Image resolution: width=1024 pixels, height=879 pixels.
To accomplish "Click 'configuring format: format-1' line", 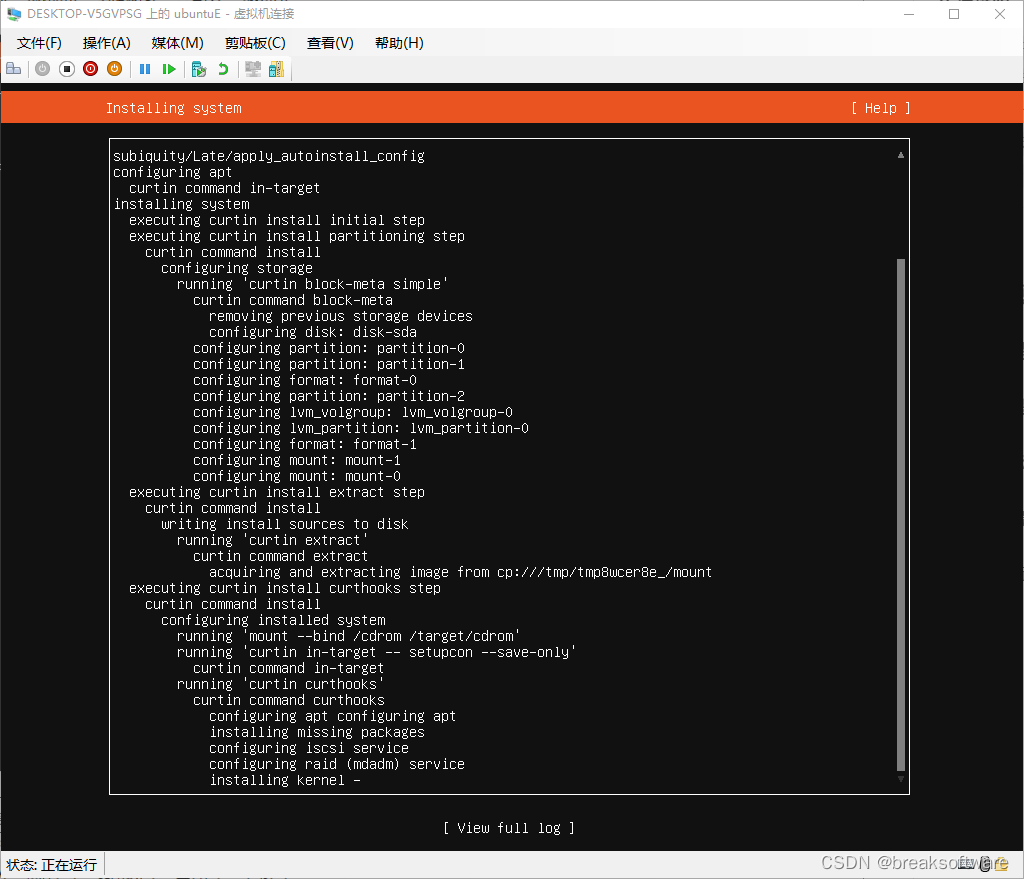I will [x=305, y=444].
